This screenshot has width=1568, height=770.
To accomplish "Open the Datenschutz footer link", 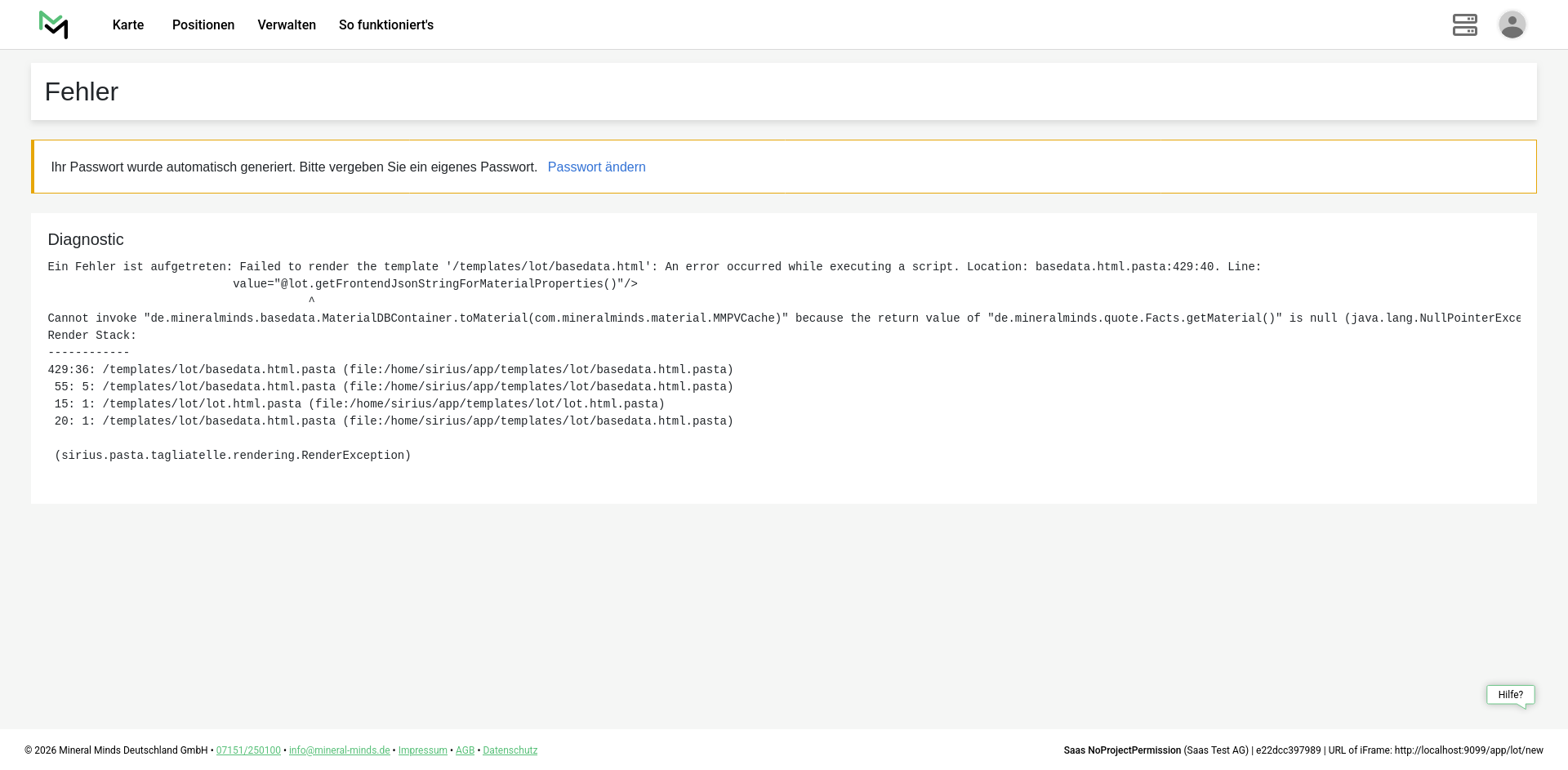I will (x=510, y=750).
